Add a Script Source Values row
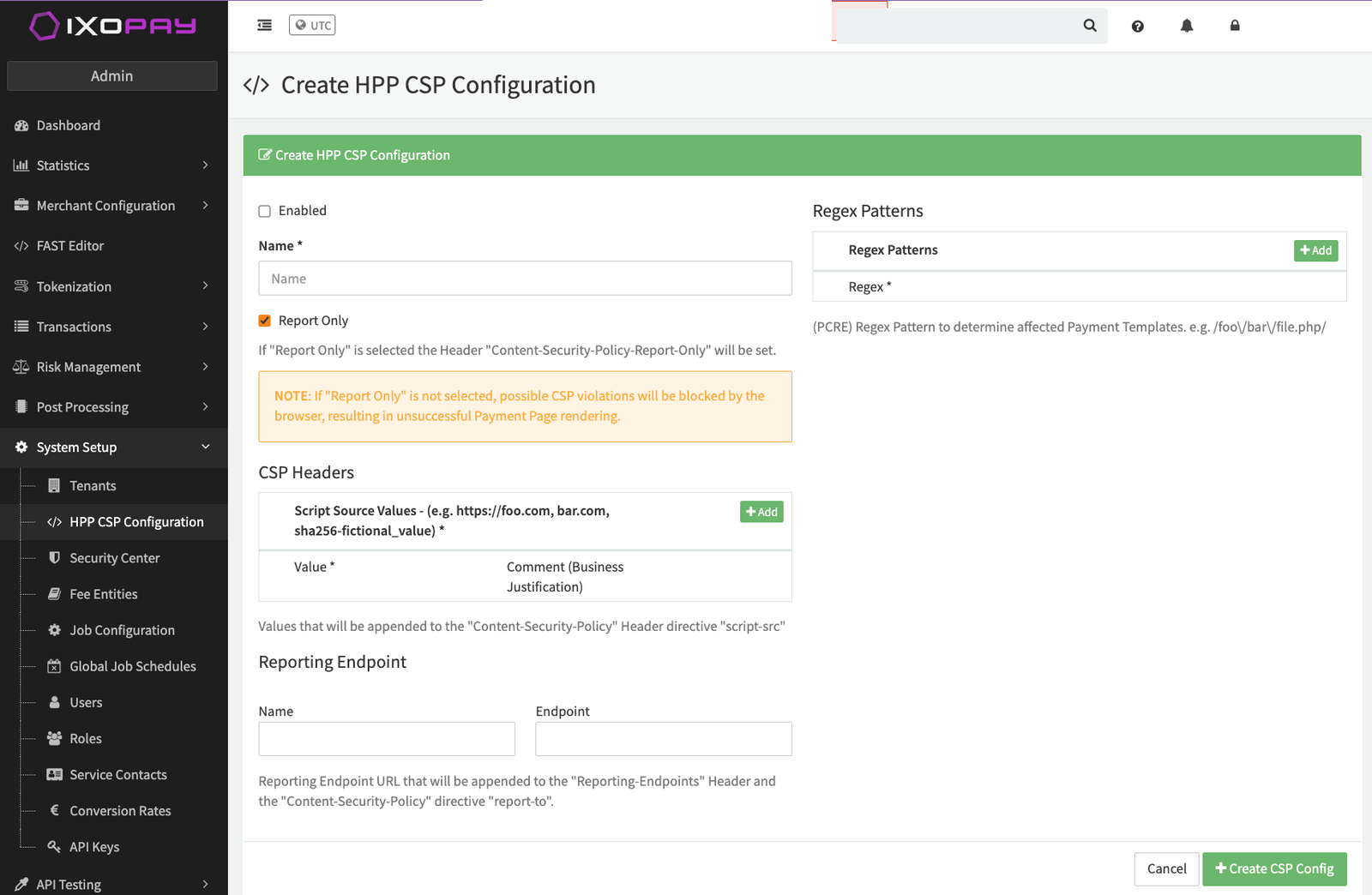Viewport: 1372px width, 895px height. click(x=761, y=512)
